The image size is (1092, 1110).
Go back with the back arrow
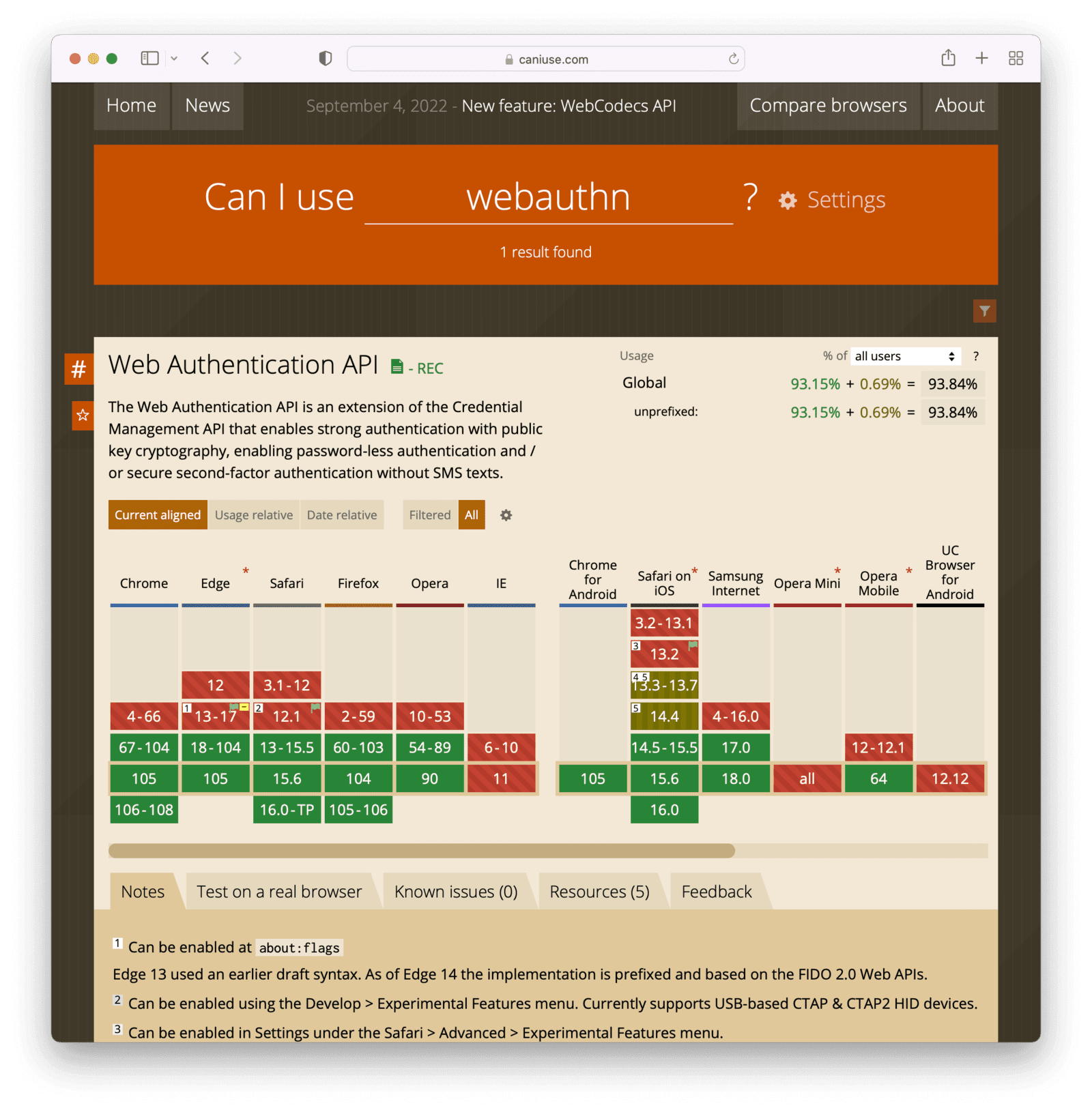pyautogui.click(x=205, y=59)
